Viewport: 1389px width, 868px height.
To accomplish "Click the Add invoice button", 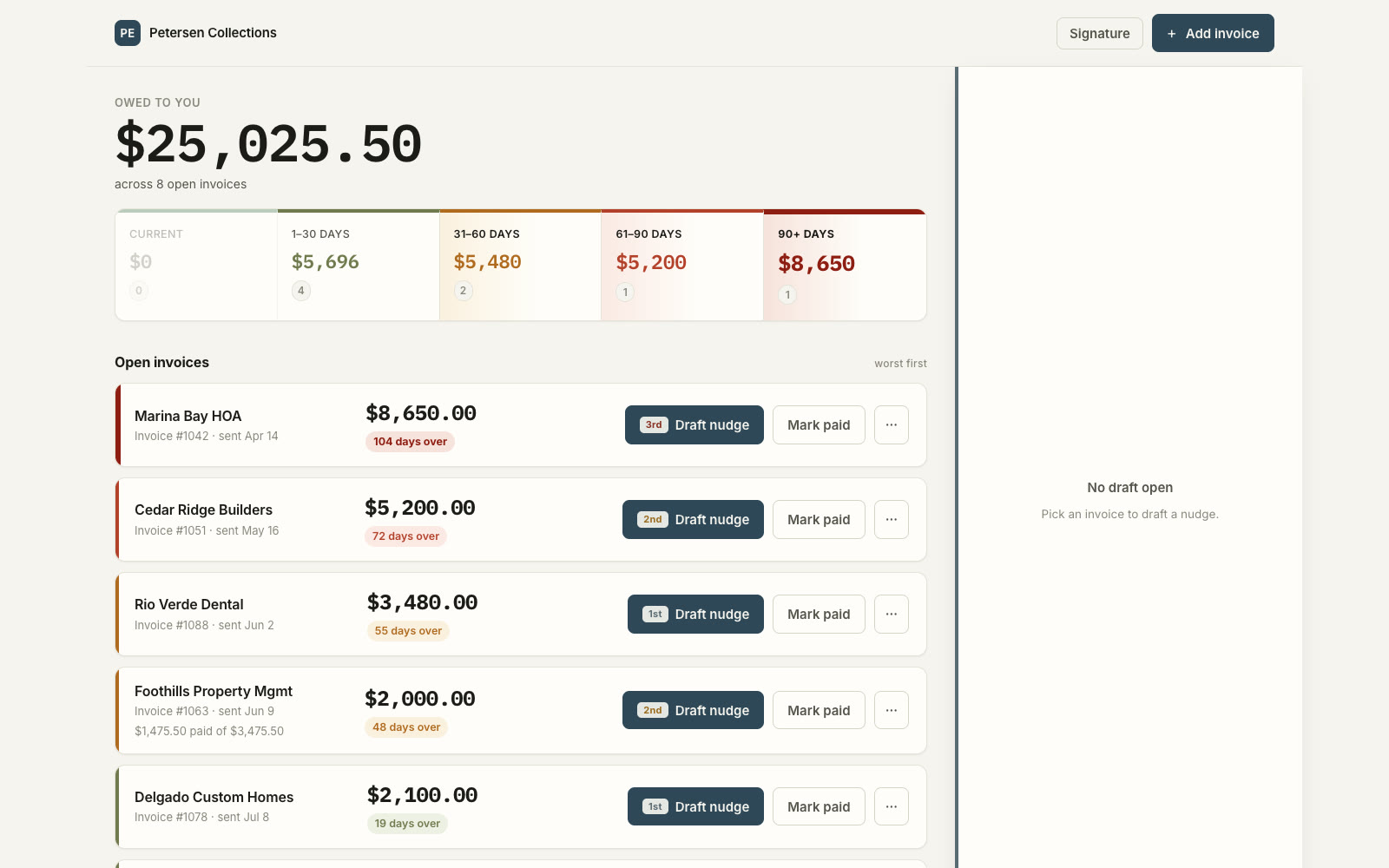I will click(1213, 33).
